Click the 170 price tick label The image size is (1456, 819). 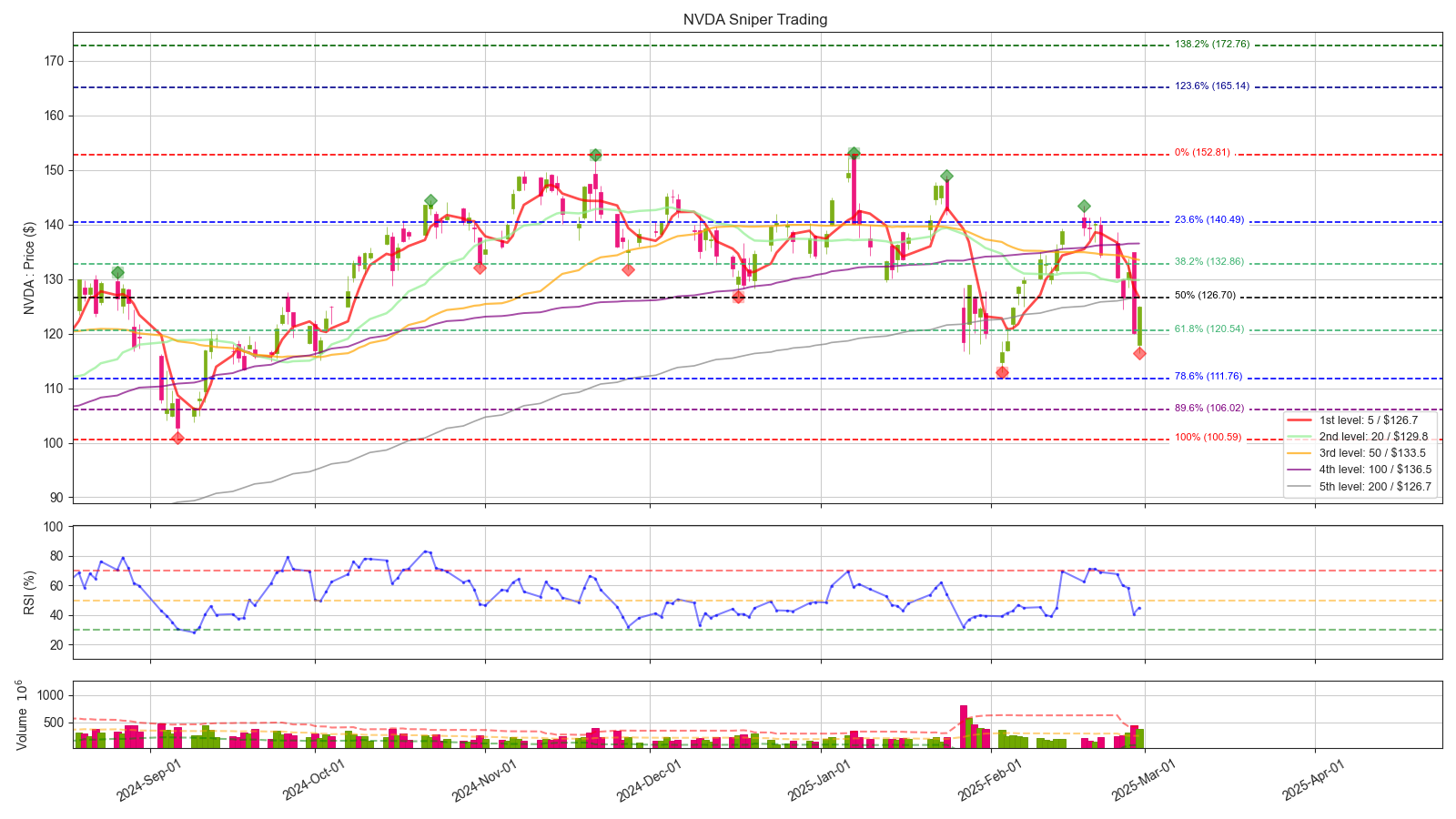(54, 61)
